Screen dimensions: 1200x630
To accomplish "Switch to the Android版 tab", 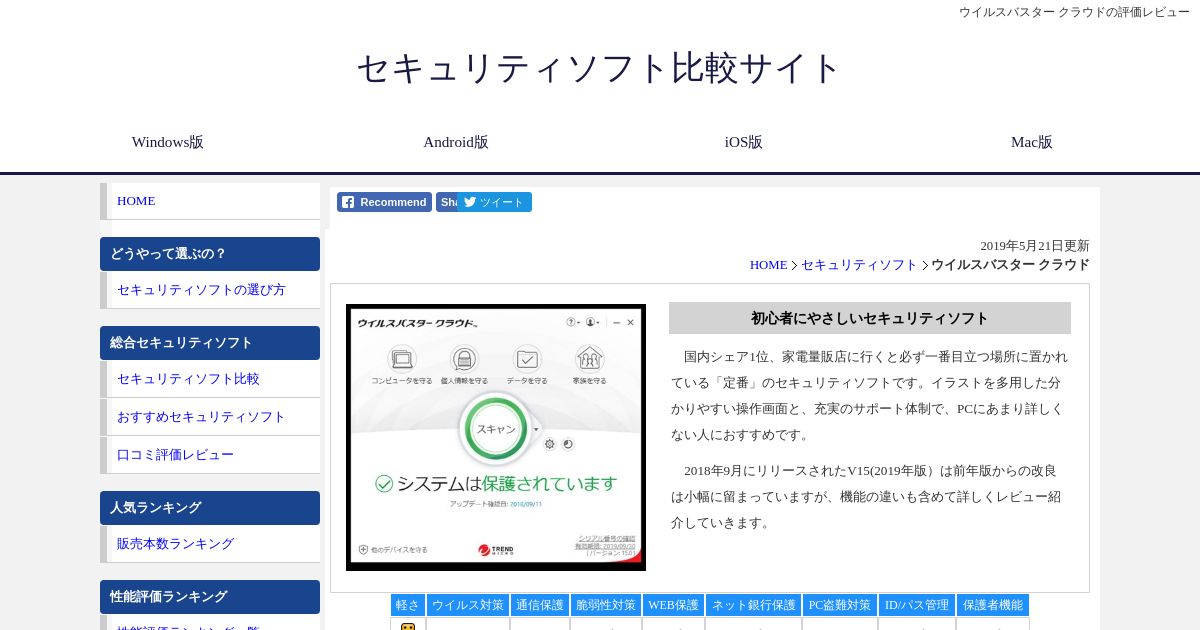I will [456, 142].
